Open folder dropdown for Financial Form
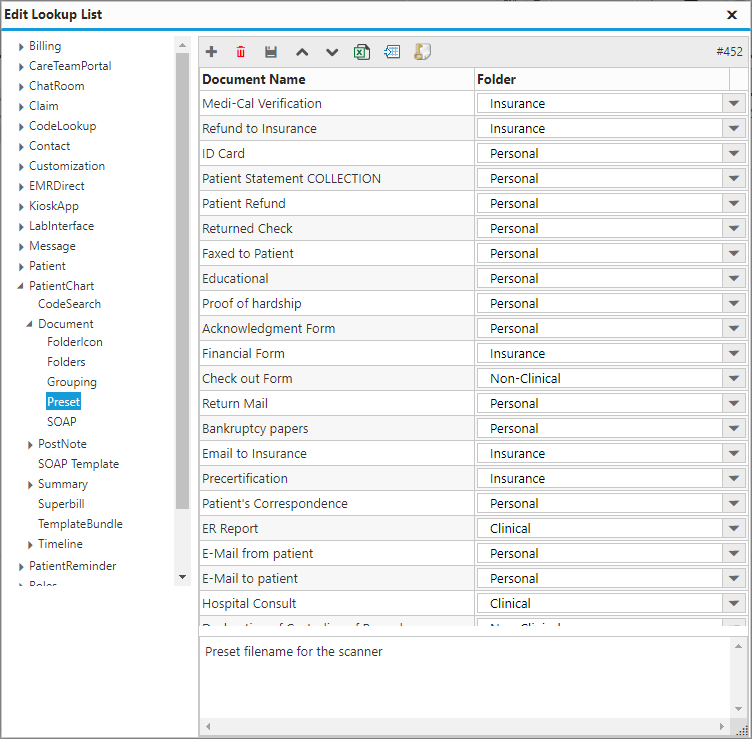The width and height of the screenshot is (752, 739). pyautogui.click(x=733, y=353)
